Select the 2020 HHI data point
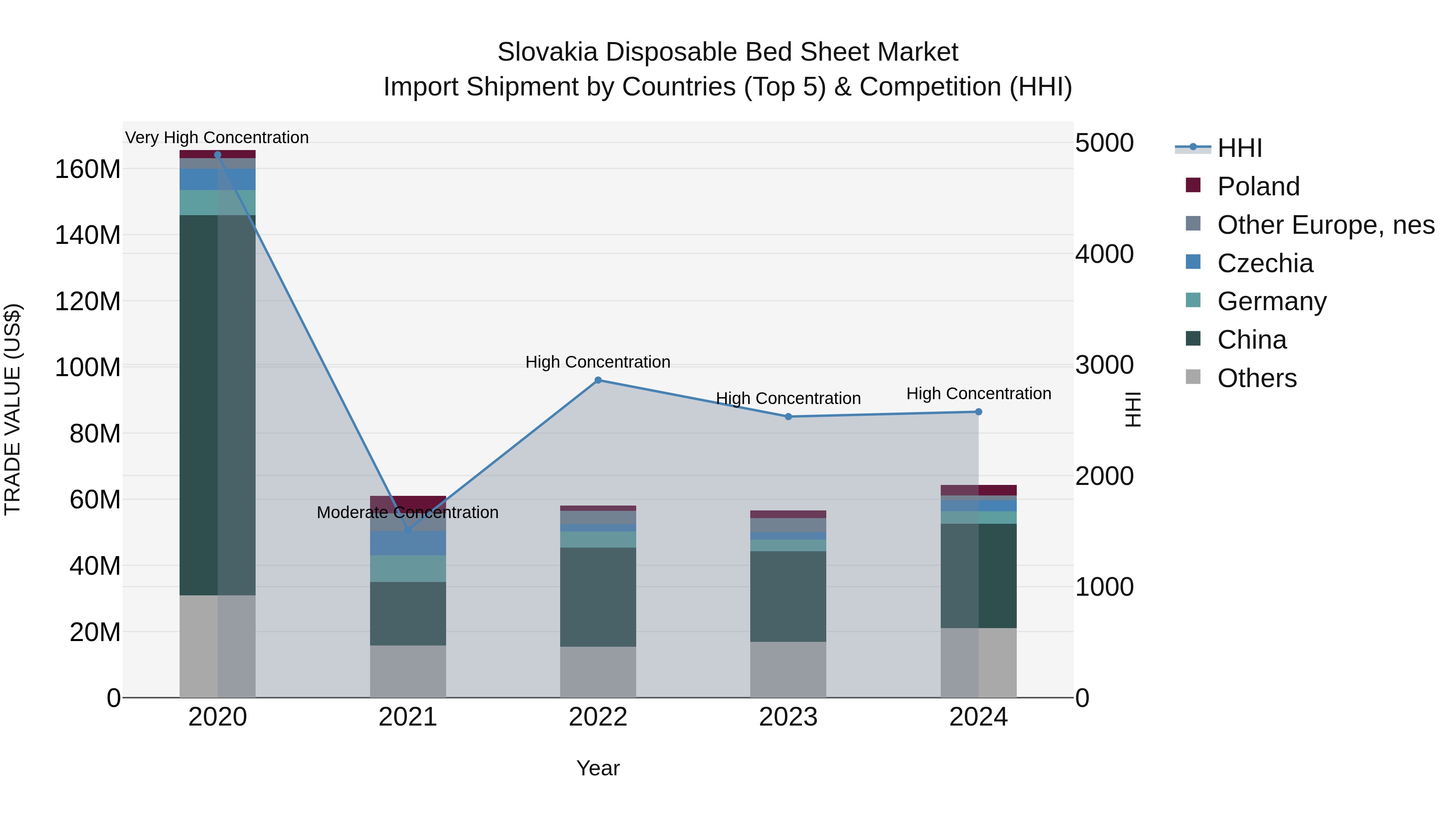The height and width of the screenshot is (819, 1456). [218, 155]
